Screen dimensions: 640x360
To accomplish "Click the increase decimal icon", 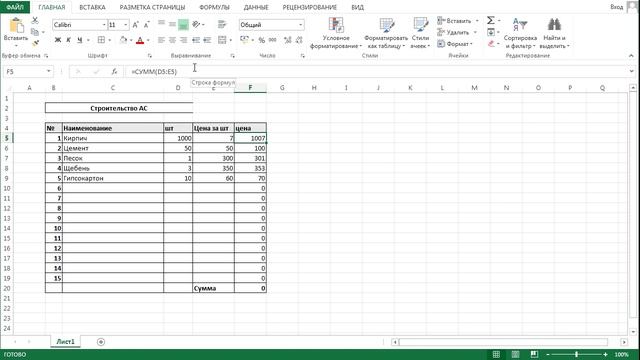I will [288, 40].
